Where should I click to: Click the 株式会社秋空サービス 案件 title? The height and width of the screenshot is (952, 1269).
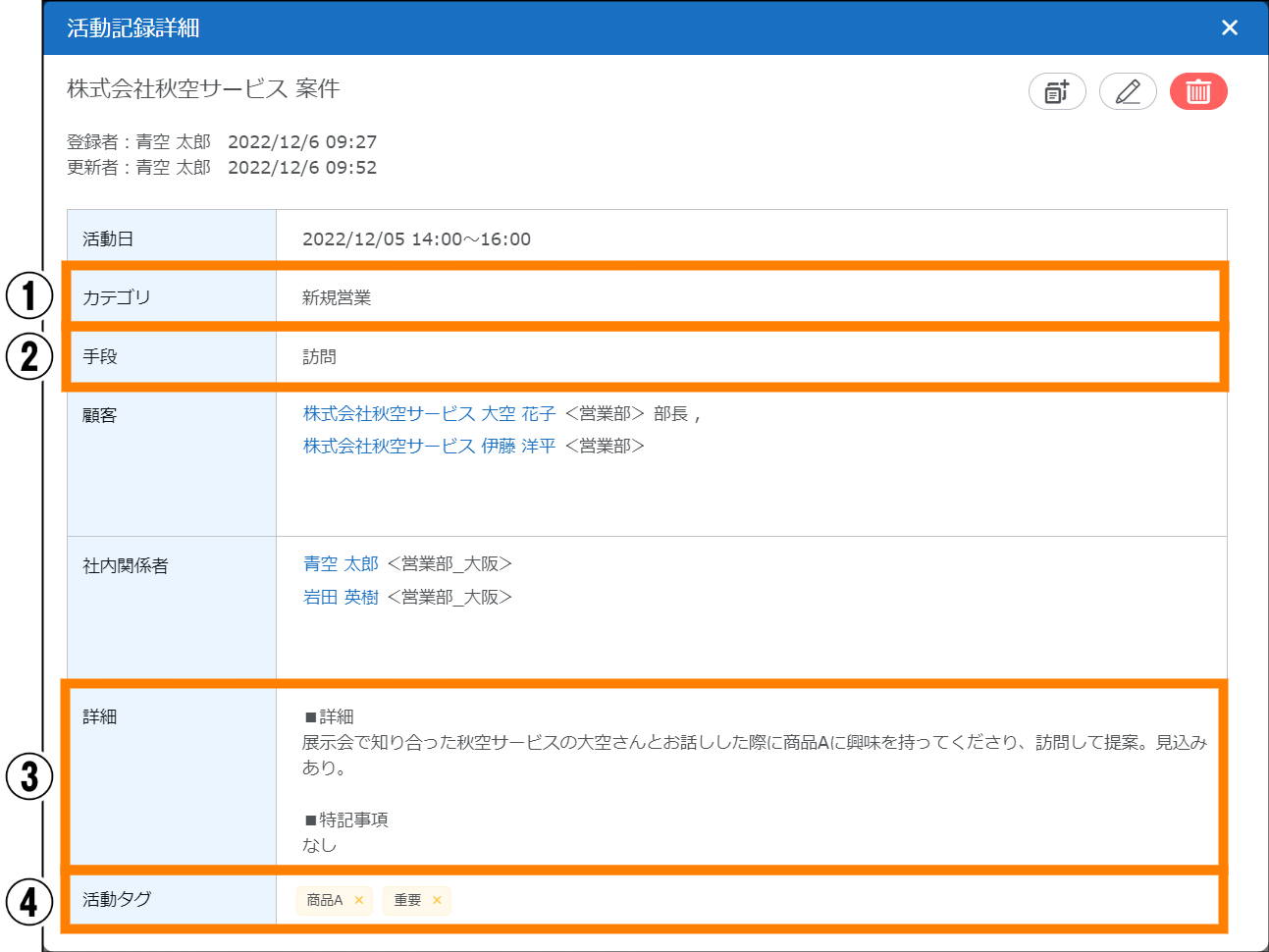pyautogui.click(x=203, y=89)
